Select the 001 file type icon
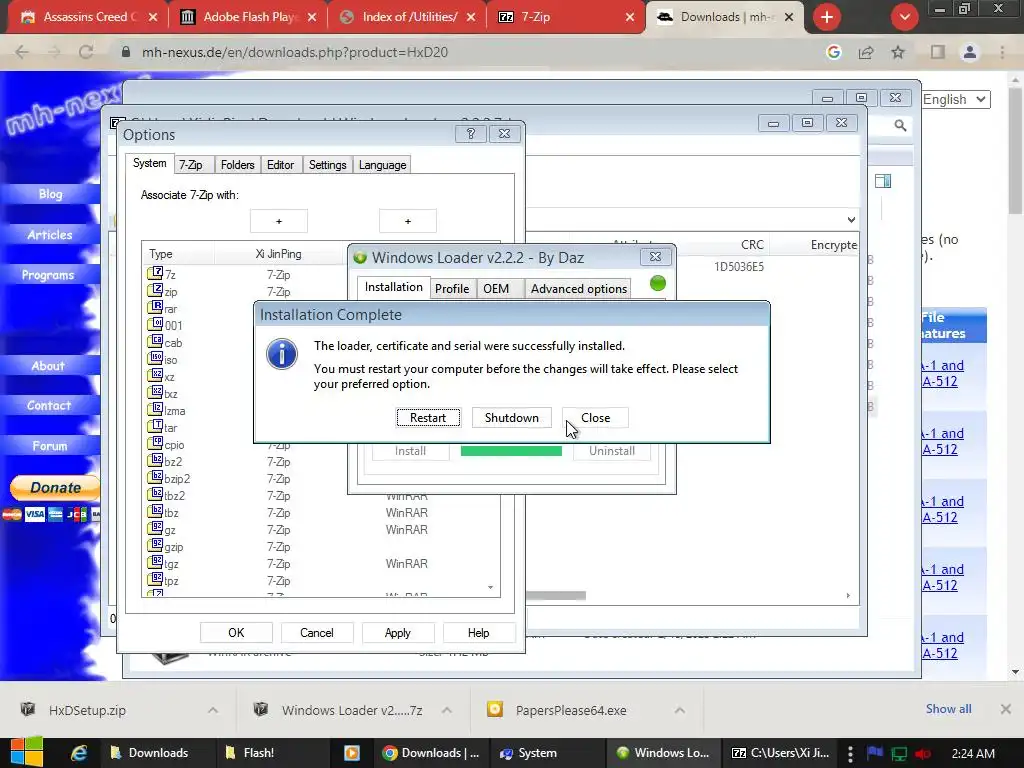Viewport: 1024px width, 768px height. 155,325
